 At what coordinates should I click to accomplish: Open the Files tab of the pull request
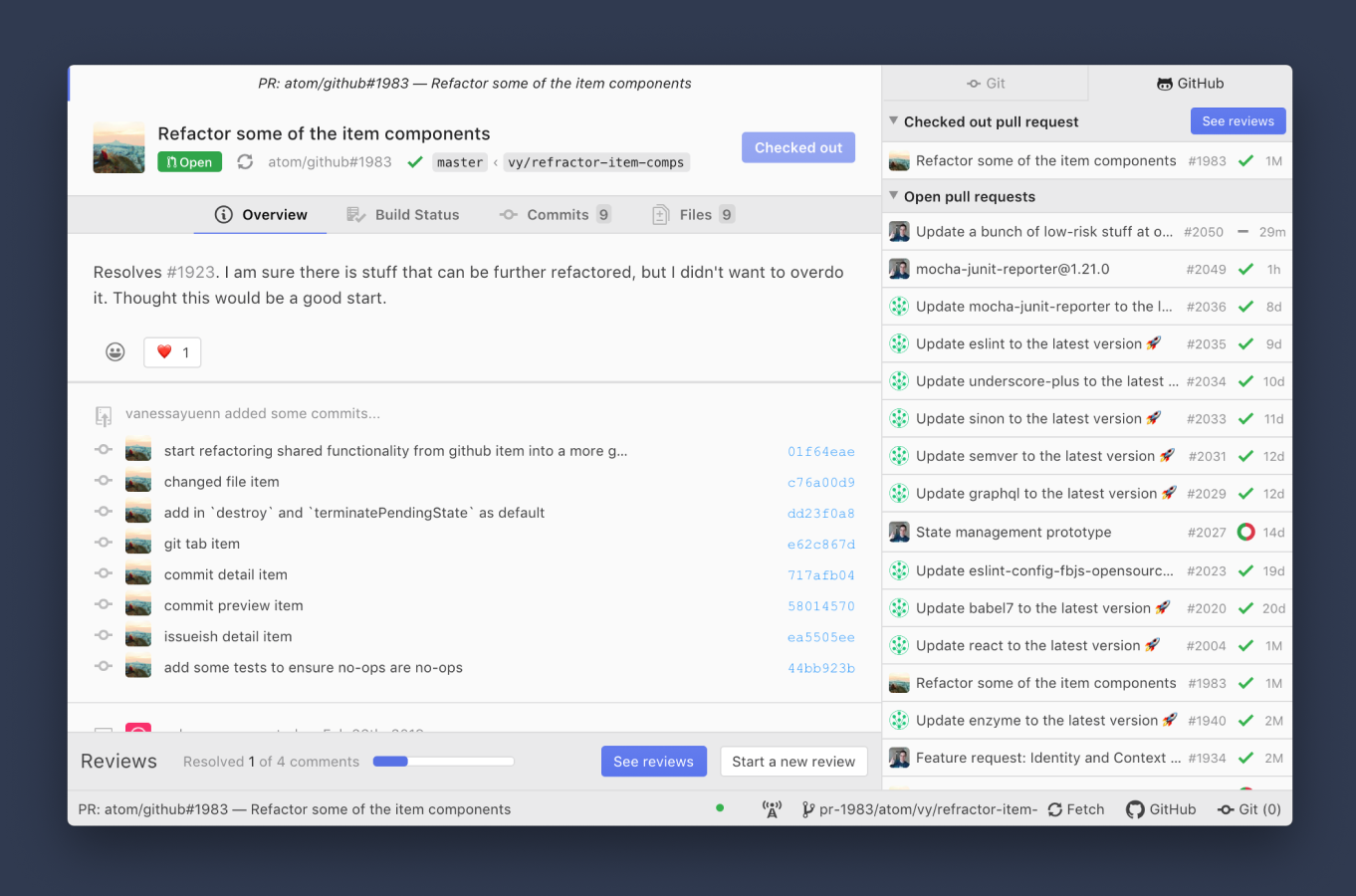click(x=692, y=214)
